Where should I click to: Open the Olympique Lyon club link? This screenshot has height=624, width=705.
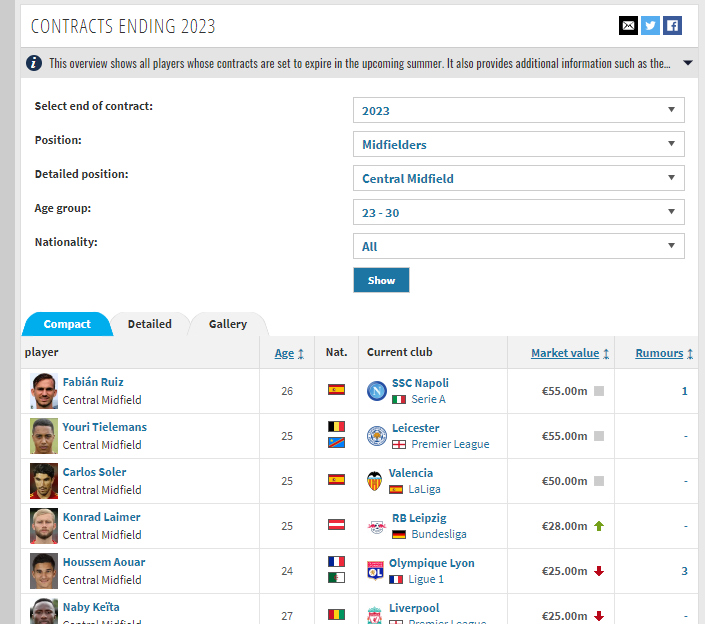(x=432, y=563)
